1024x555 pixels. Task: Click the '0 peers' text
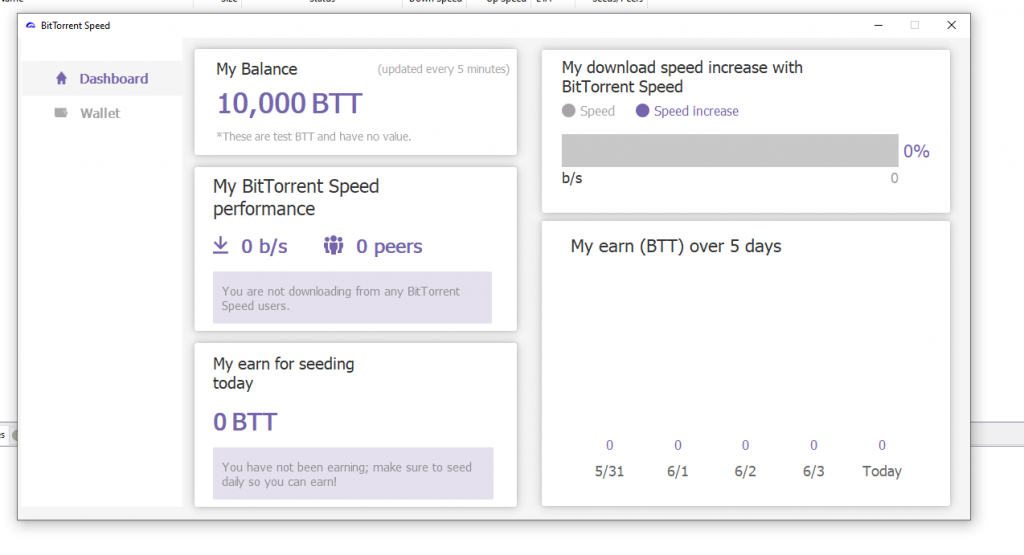[x=389, y=246]
